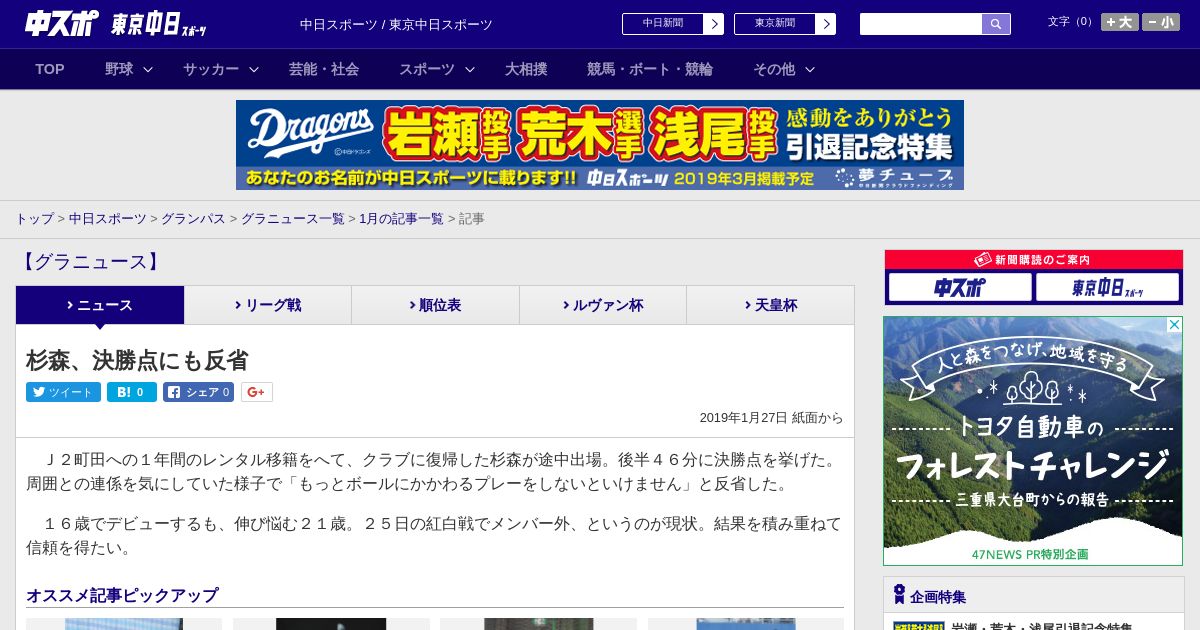The width and height of the screenshot is (1200, 630).
Task: Go to 中日スポーツ in the breadcrumb
Action: click(108, 218)
